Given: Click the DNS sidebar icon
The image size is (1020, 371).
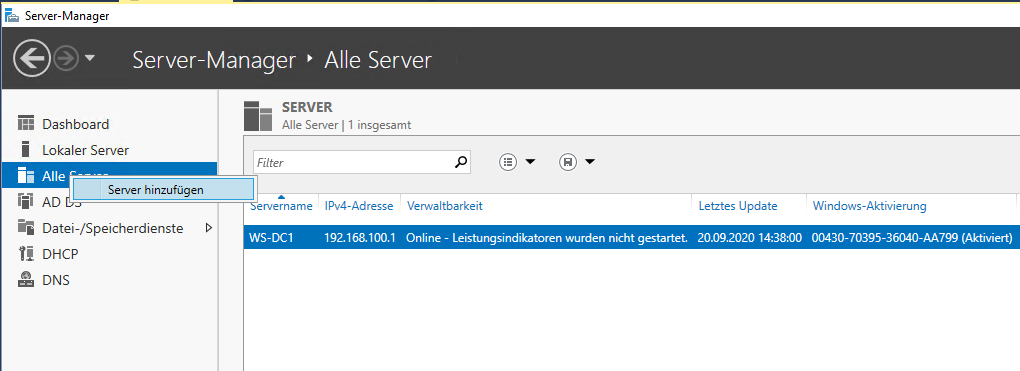Looking at the screenshot, I should [25, 280].
